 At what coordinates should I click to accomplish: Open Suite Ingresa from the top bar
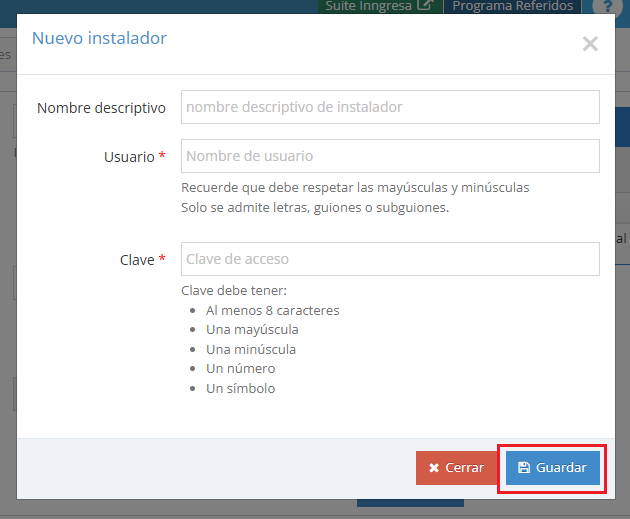coord(370,6)
